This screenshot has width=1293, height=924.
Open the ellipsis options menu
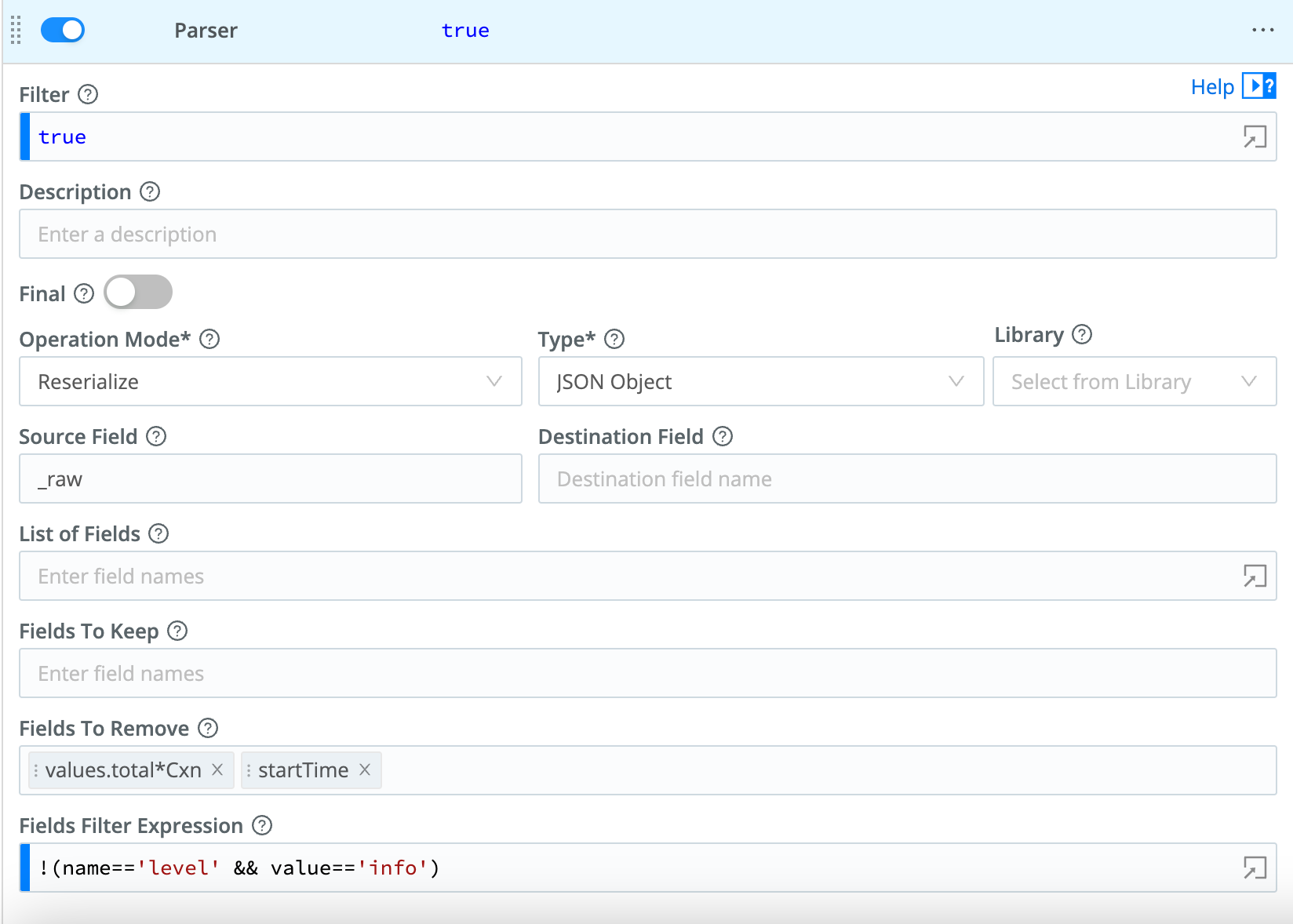[x=1262, y=30]
